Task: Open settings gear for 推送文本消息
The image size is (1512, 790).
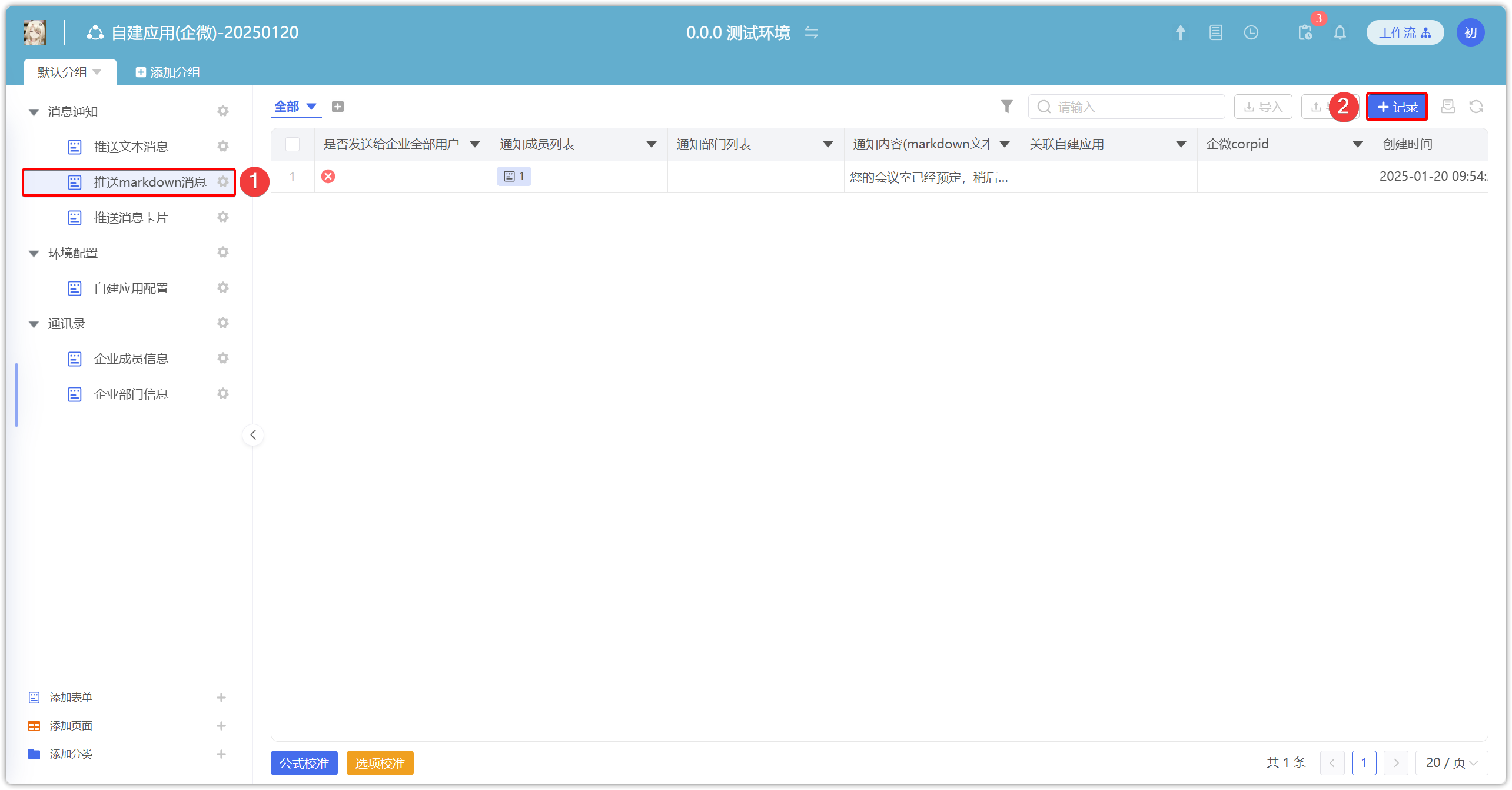Action: 222,146
